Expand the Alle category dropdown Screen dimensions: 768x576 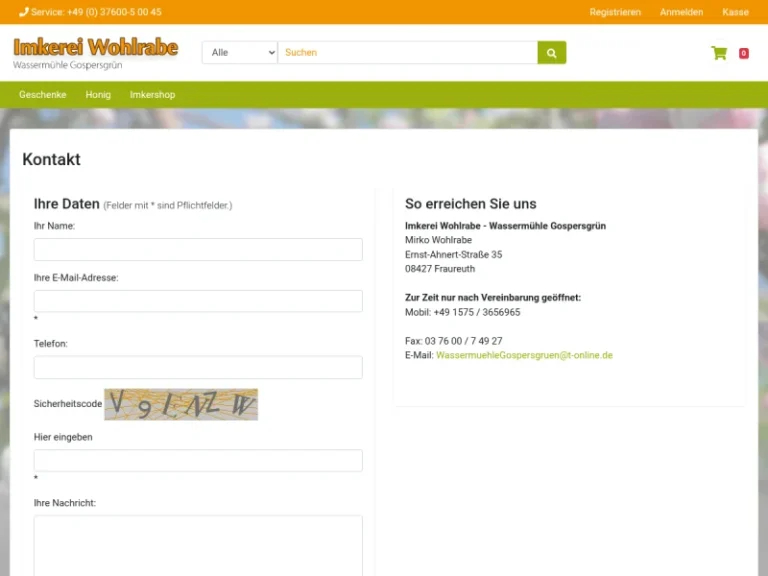click(x=240, y=52)
